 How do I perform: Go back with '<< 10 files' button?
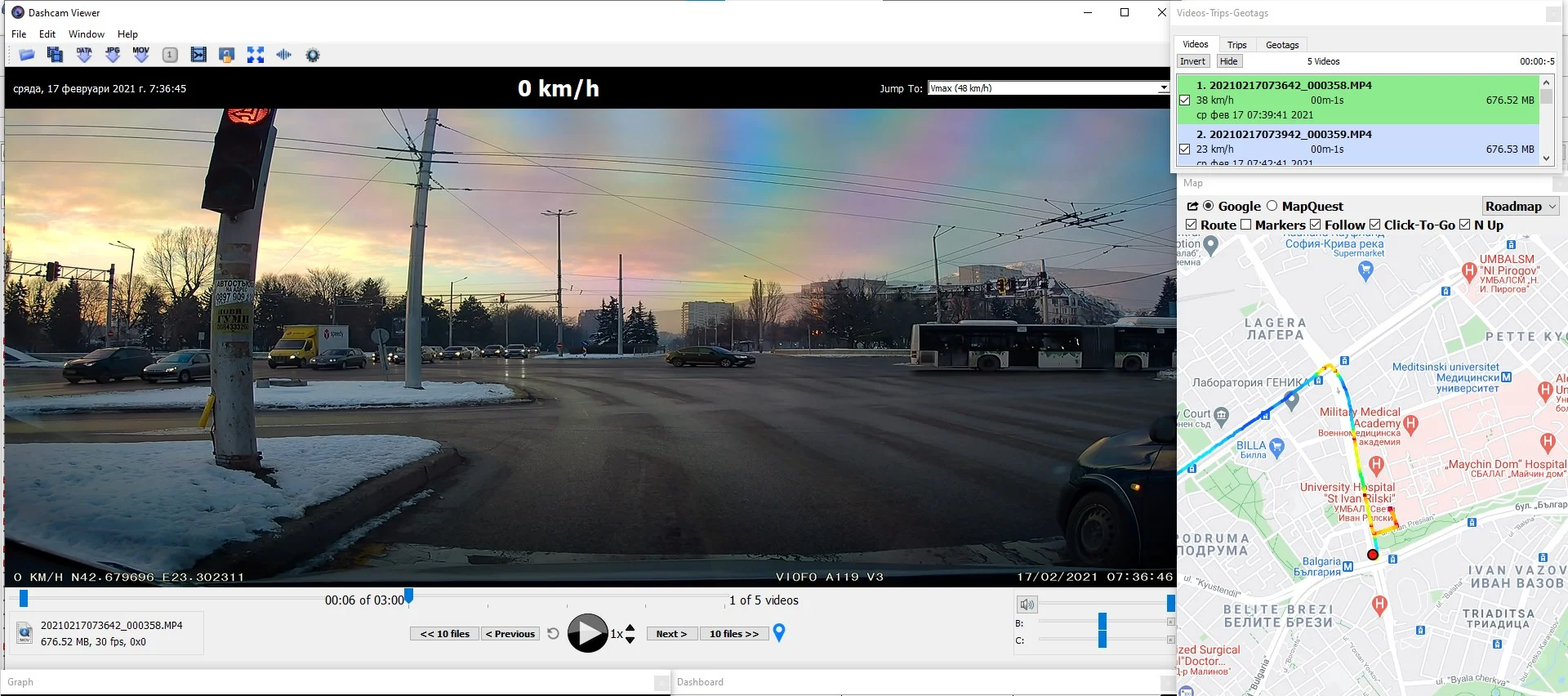tap(445, 634)
